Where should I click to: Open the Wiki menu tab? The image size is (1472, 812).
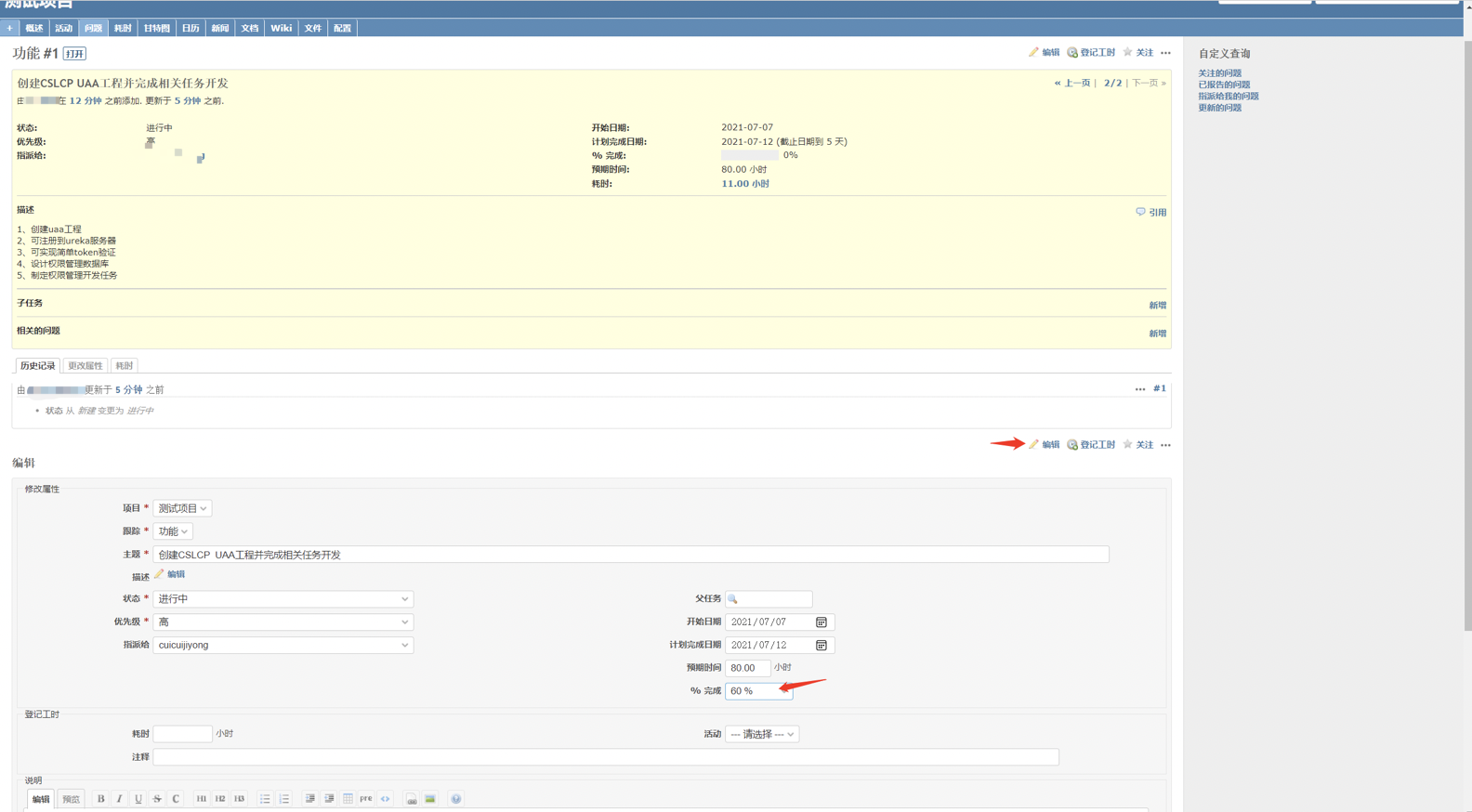tap(281, 28)
